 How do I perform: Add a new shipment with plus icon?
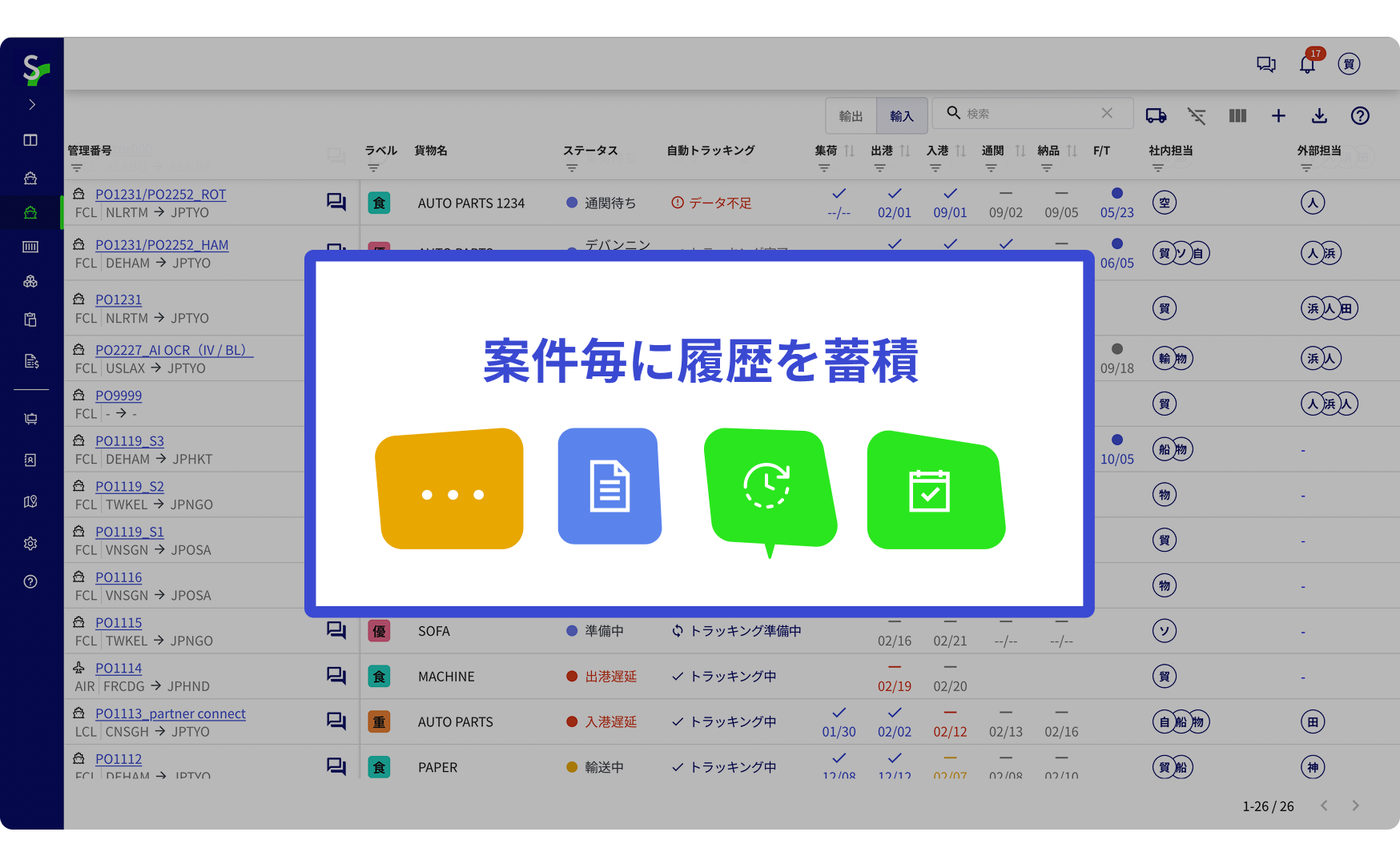1278,116
